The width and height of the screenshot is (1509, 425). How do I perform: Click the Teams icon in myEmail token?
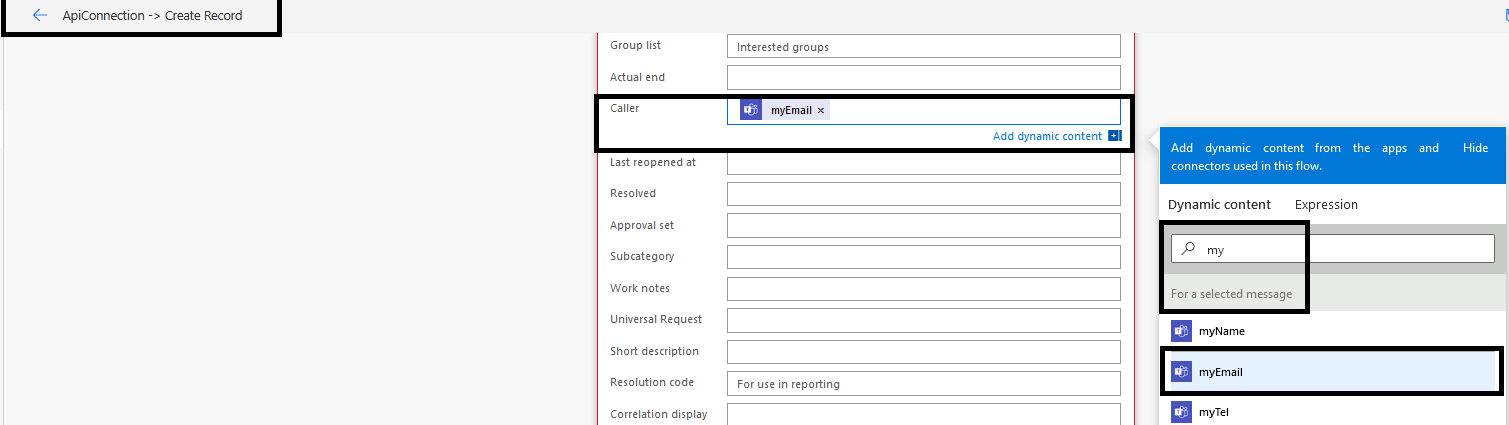[x=751, y=110]
